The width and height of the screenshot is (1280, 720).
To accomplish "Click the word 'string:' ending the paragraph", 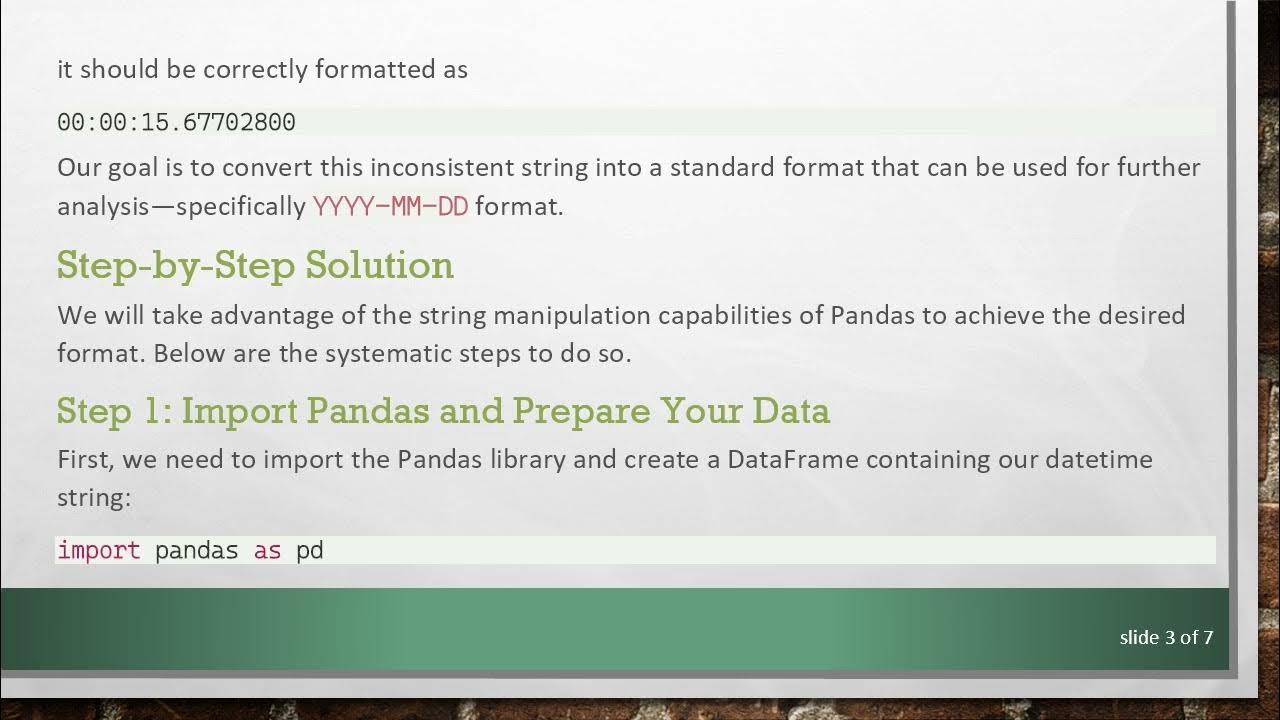I will (94, 497).
